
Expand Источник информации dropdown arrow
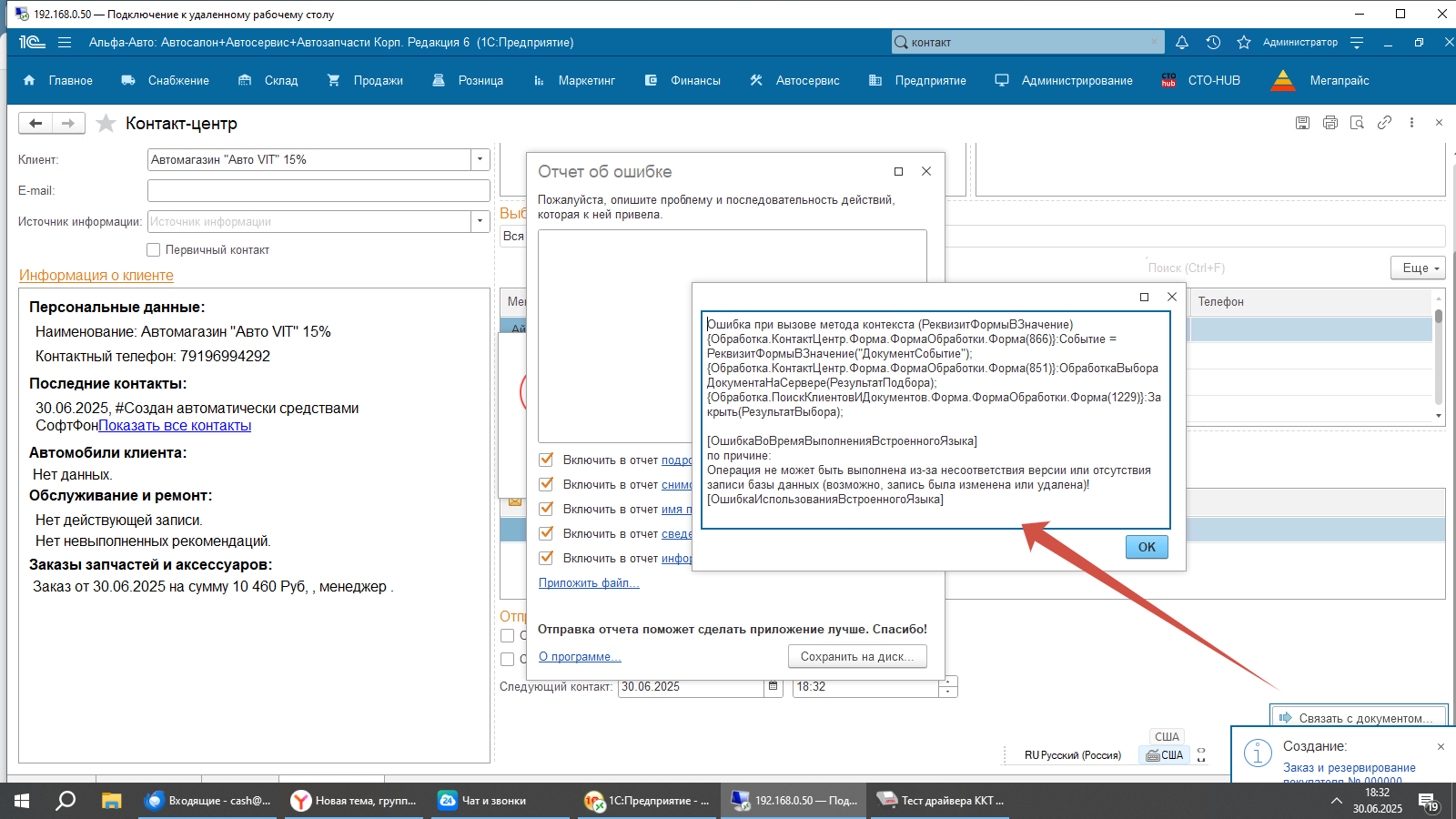tap(480, 221)
